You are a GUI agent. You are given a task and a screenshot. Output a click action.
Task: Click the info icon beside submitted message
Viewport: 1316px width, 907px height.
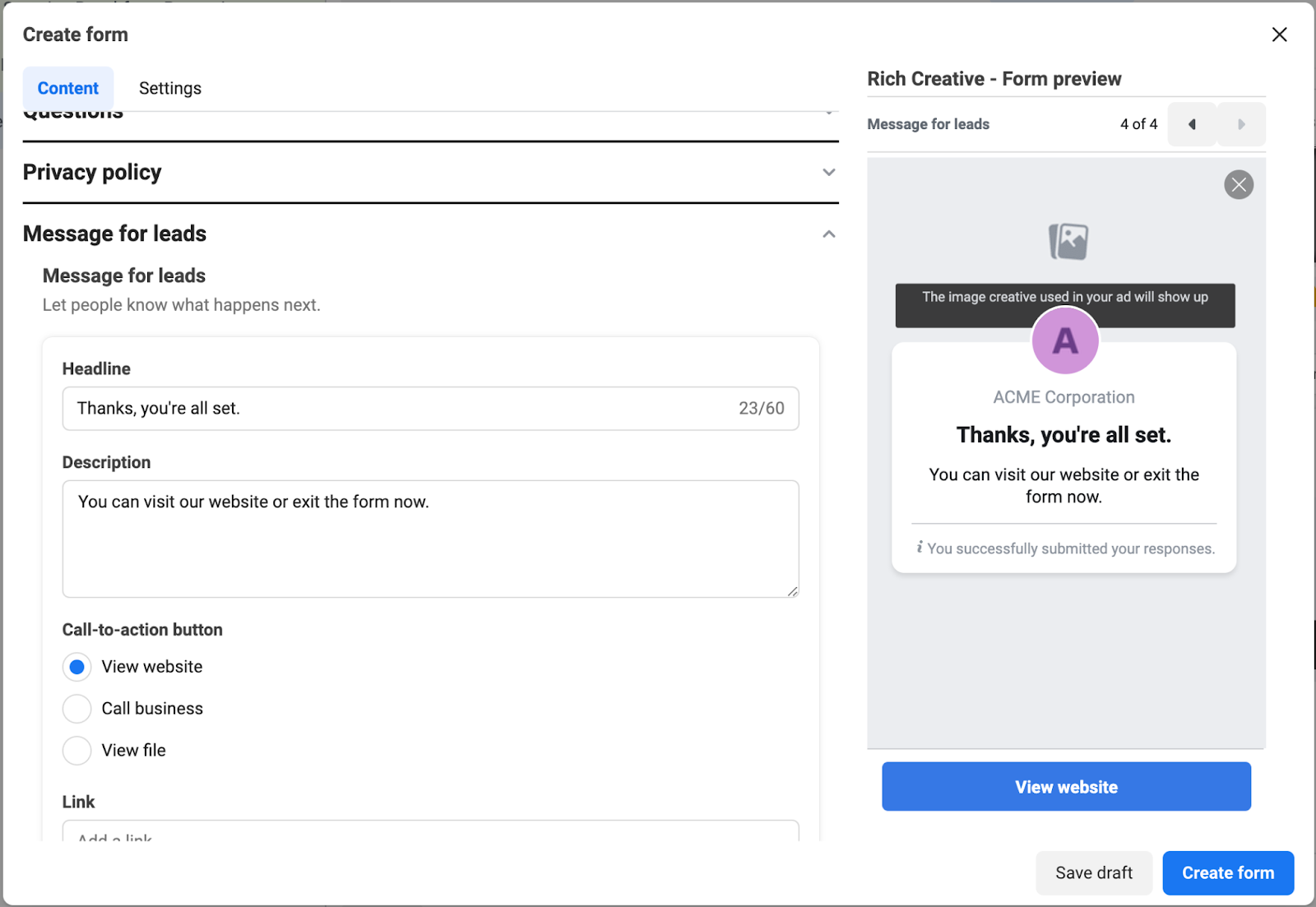pos(920,548)
